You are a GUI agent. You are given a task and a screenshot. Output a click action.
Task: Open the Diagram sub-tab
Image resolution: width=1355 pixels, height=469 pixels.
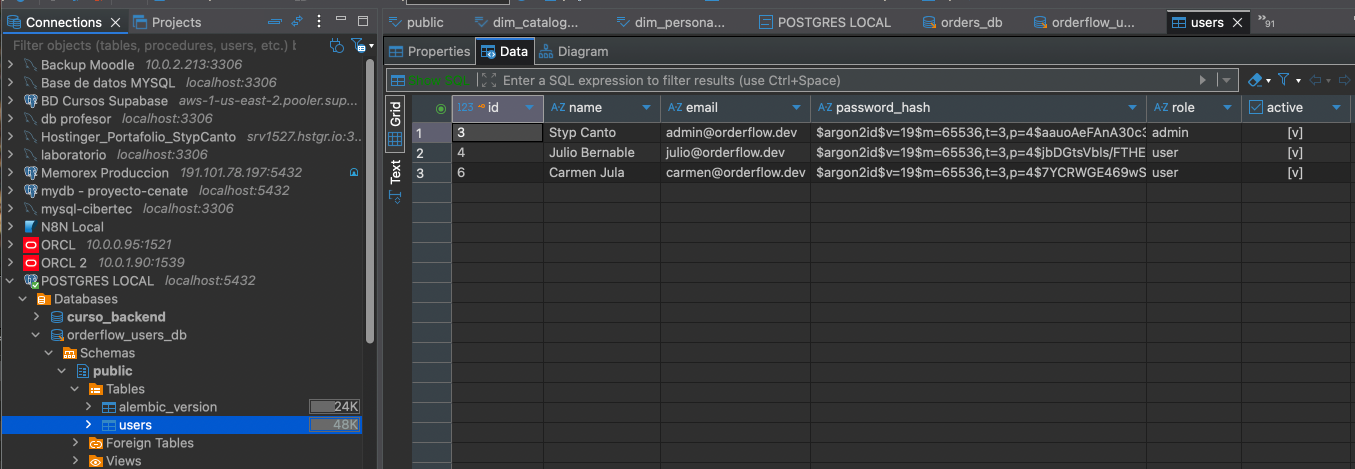573,52
